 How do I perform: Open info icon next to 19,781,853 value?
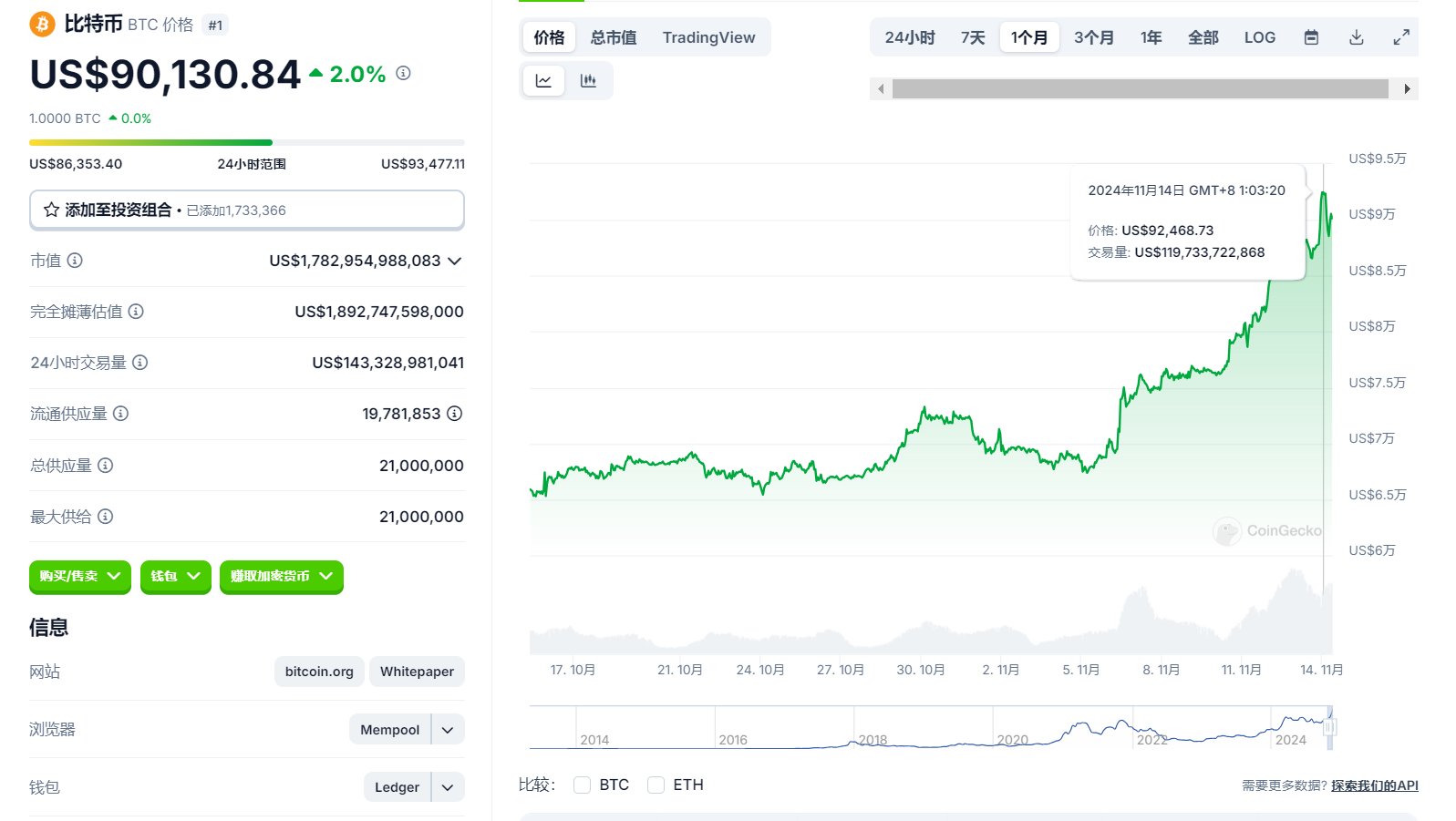click(454, 414)
